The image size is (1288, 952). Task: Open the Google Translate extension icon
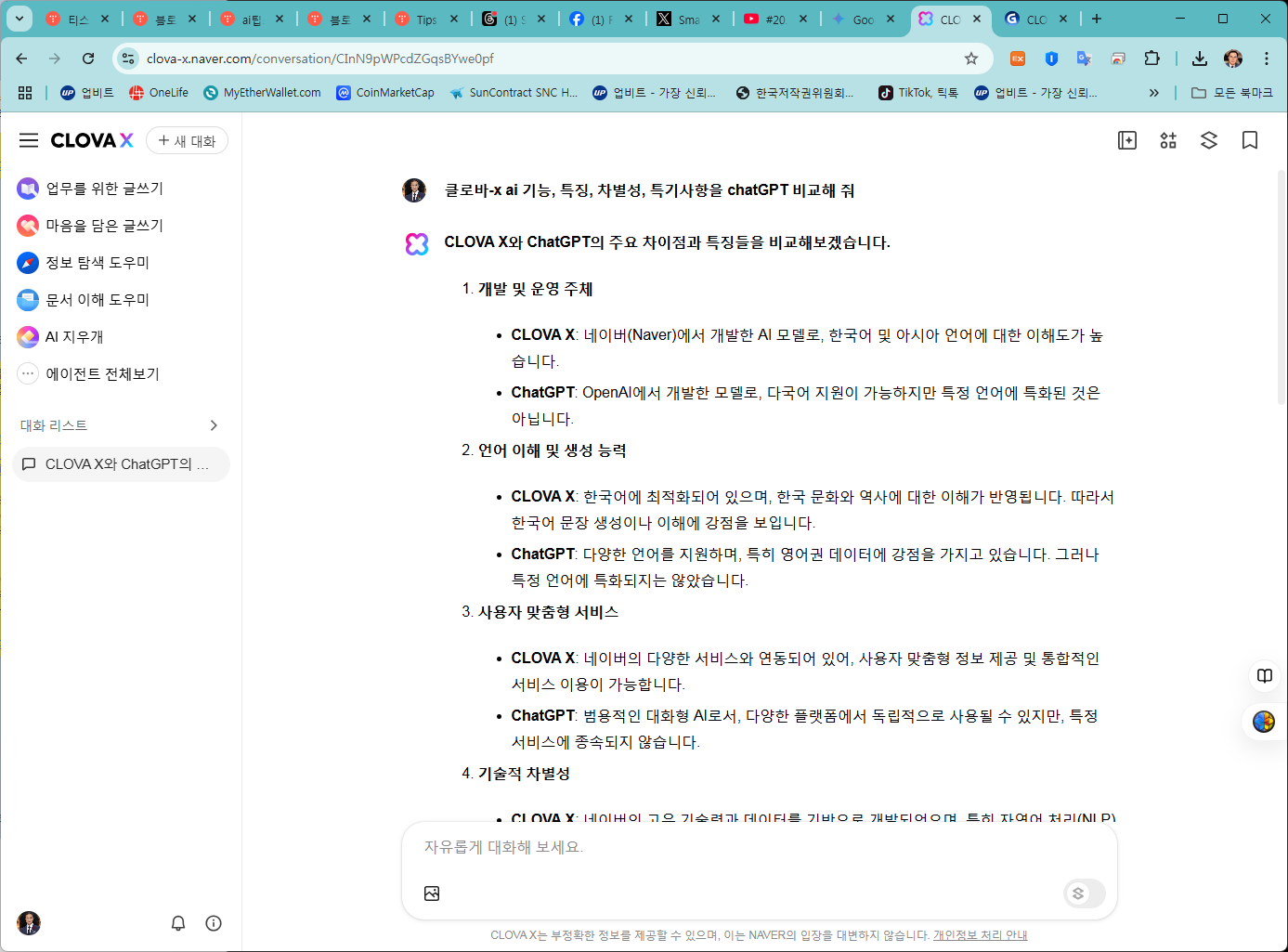point(1084,59)
